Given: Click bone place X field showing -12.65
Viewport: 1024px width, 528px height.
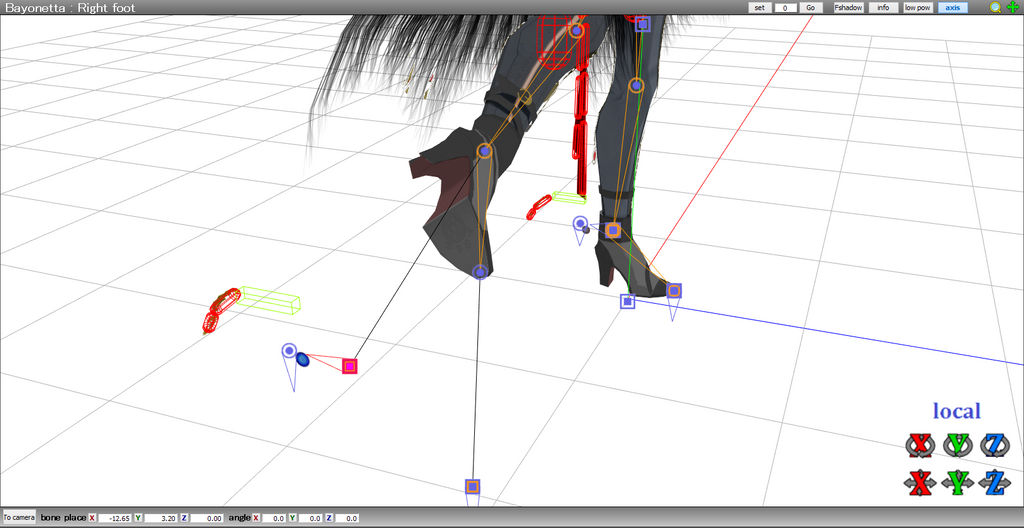Looking at the screenshot, I should click(x=114, y=518).
